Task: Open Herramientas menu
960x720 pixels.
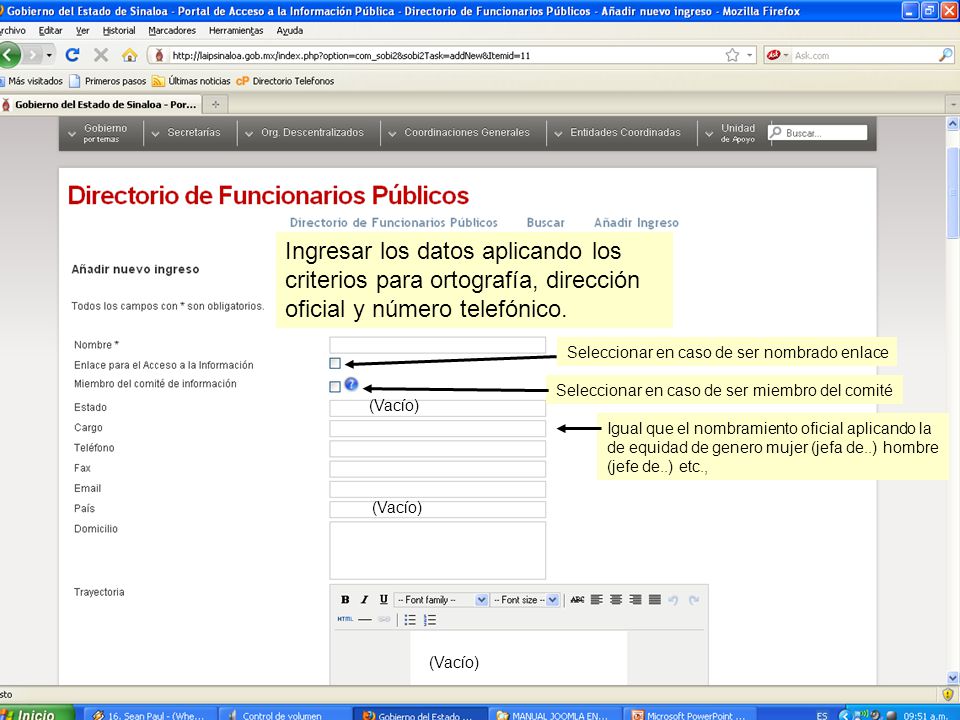Action: [236, 31]
